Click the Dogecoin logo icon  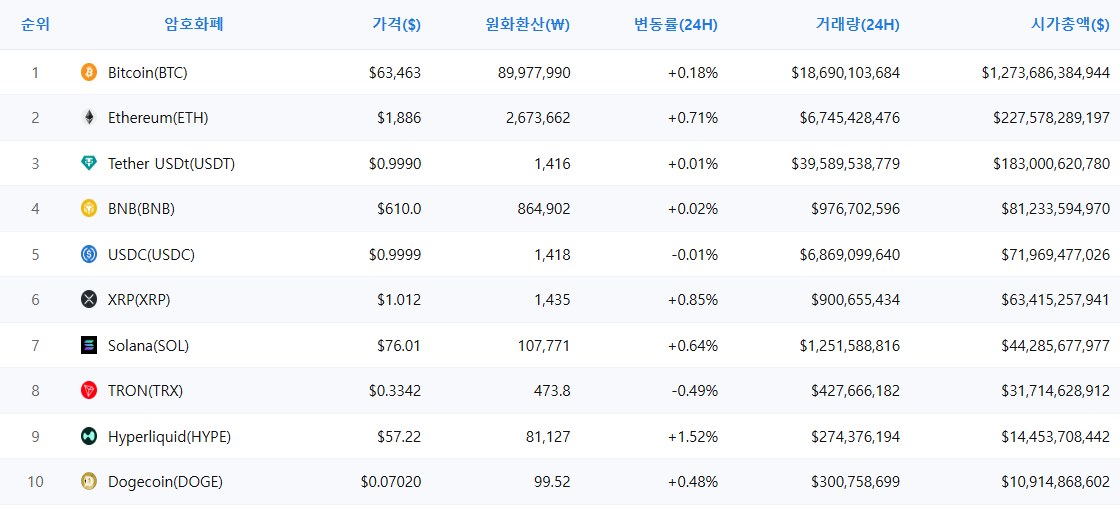click(89, 482)
